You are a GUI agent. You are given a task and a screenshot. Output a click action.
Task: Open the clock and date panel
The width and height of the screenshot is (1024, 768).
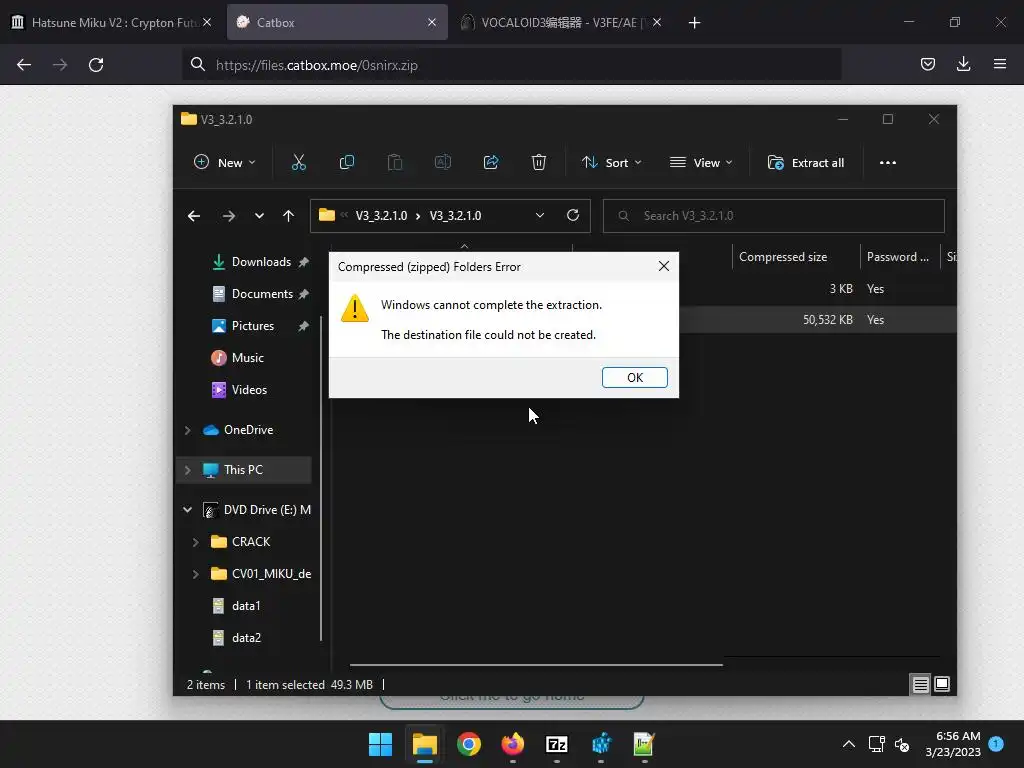click(x=953, y=744)
